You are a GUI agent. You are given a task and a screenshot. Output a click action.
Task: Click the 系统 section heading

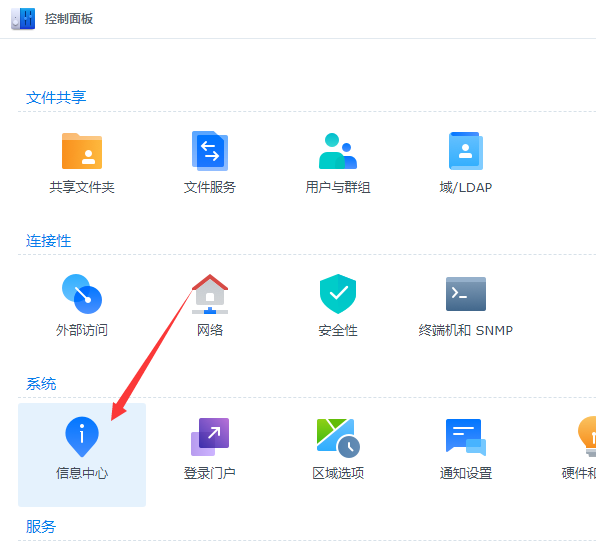(41, 384)
